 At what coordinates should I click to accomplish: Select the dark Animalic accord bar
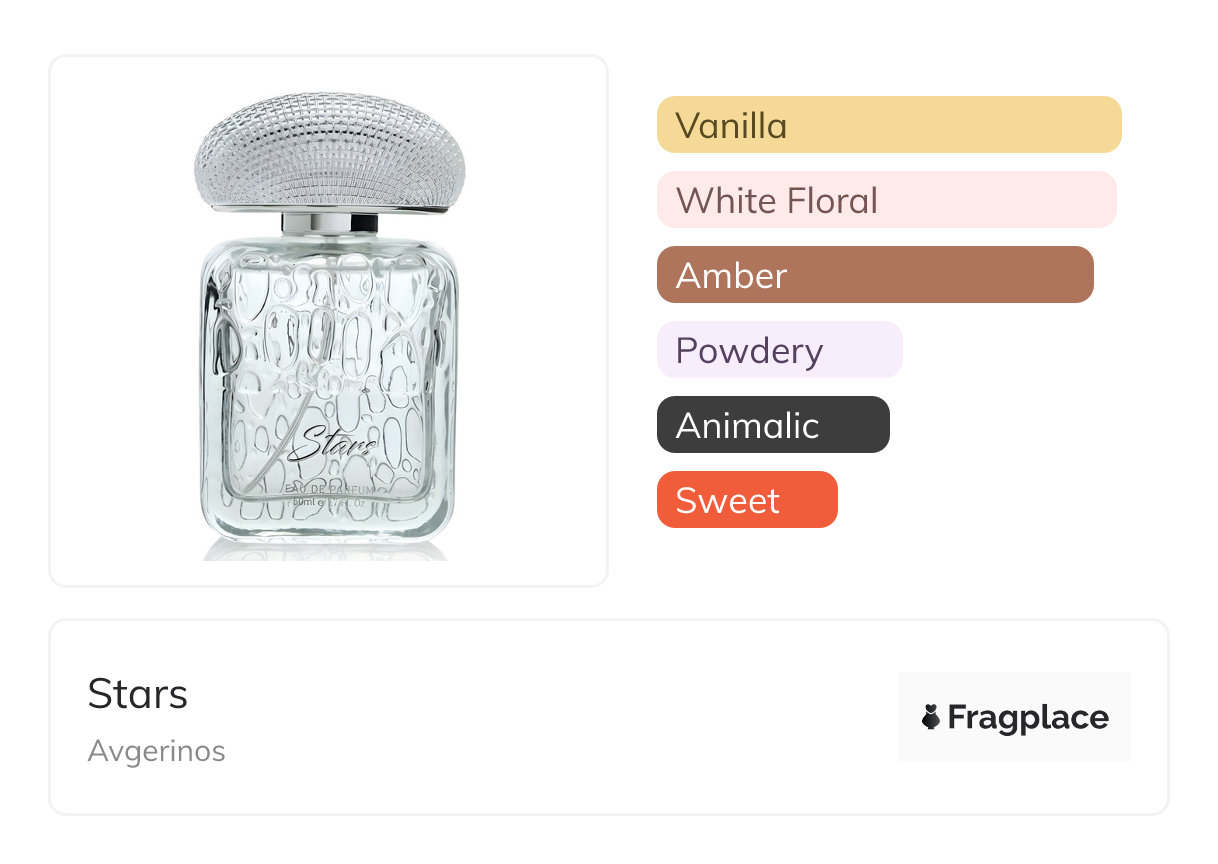tap(772, 425)
